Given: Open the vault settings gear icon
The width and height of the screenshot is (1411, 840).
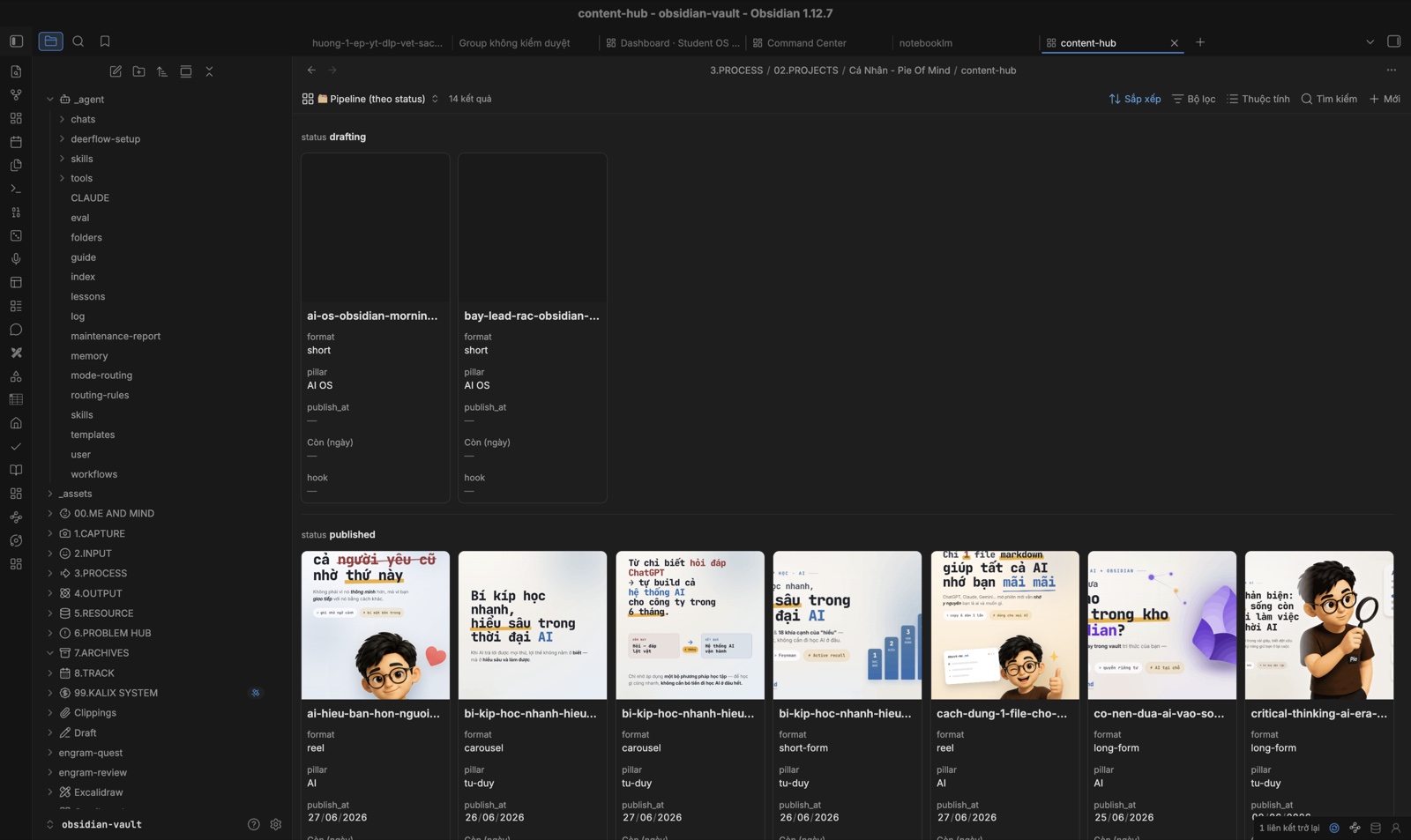Looking at the screenshot, I should tap(276, 824).
